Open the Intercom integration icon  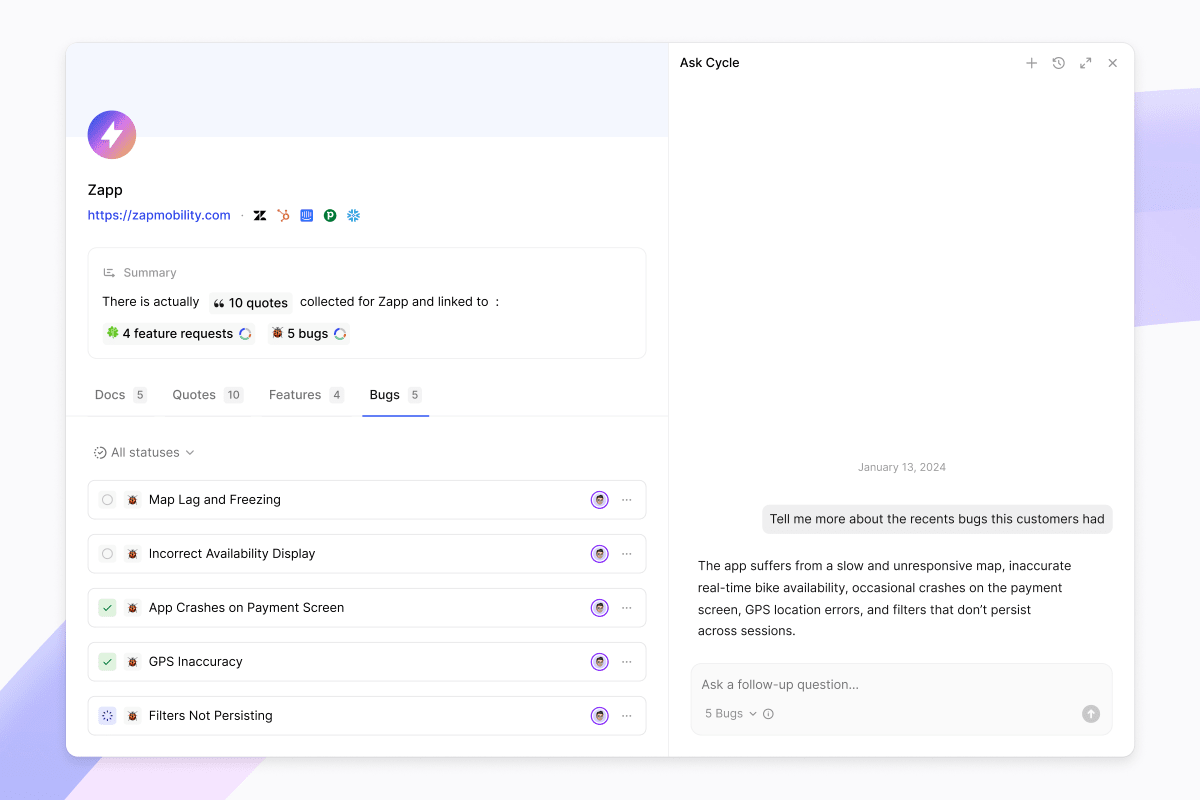pos(307,215)
